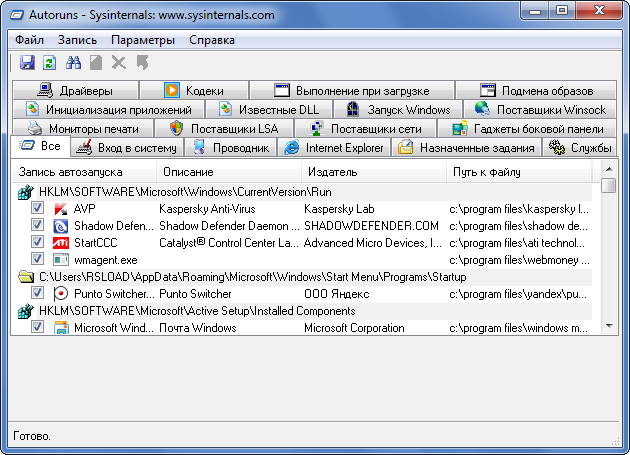Click the Find binoculars icon
The height and width of the screenshot is (455, 630).
pyautogui.click(x=74, y=63)
